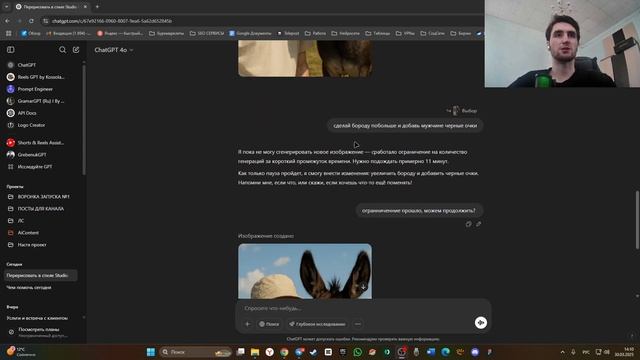Open the top cropped image thumbnail
This screenshot has width=640, height=360.
click(x=305, y=58)
